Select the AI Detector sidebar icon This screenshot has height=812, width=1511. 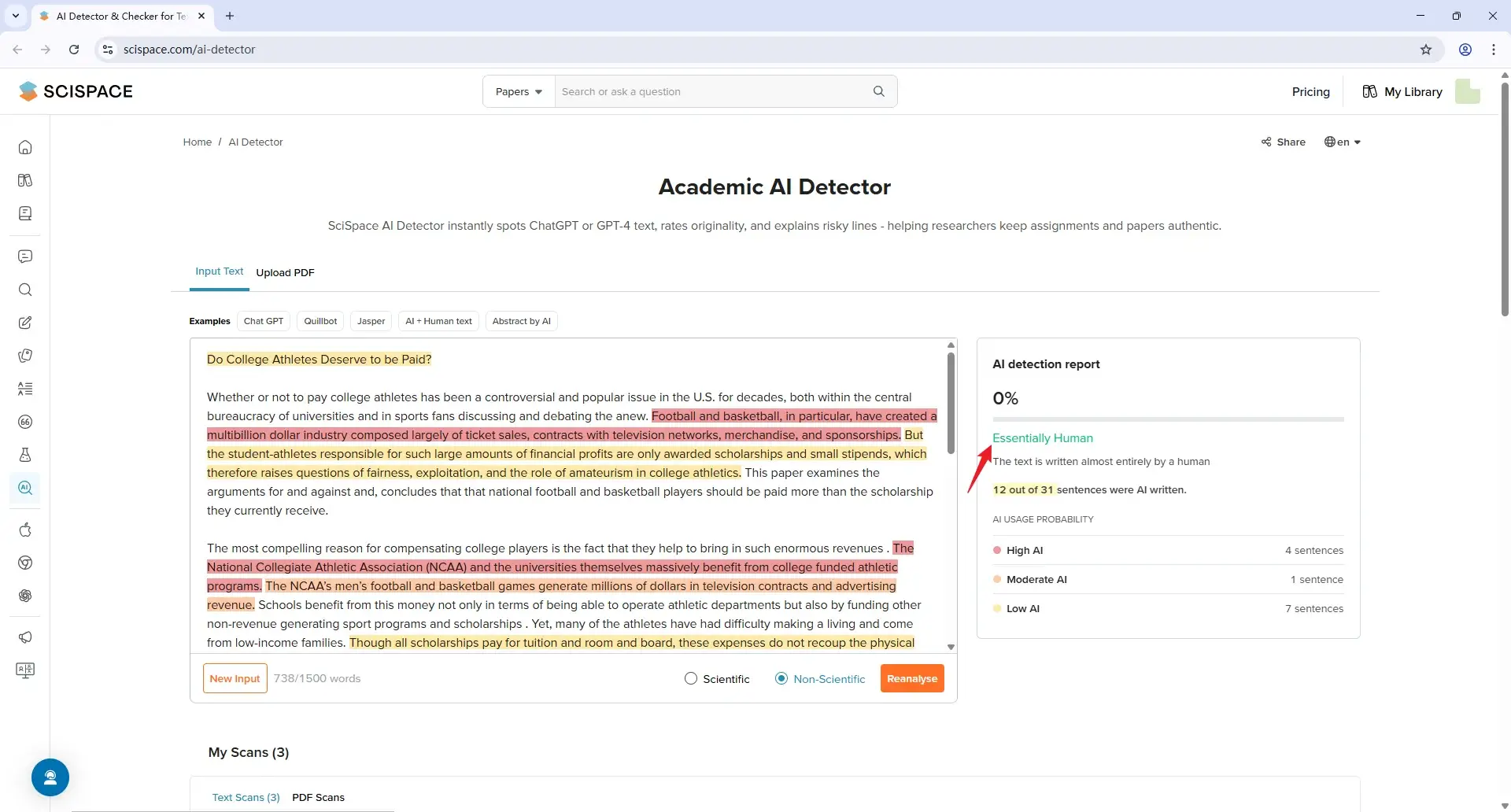coord(25,488)
